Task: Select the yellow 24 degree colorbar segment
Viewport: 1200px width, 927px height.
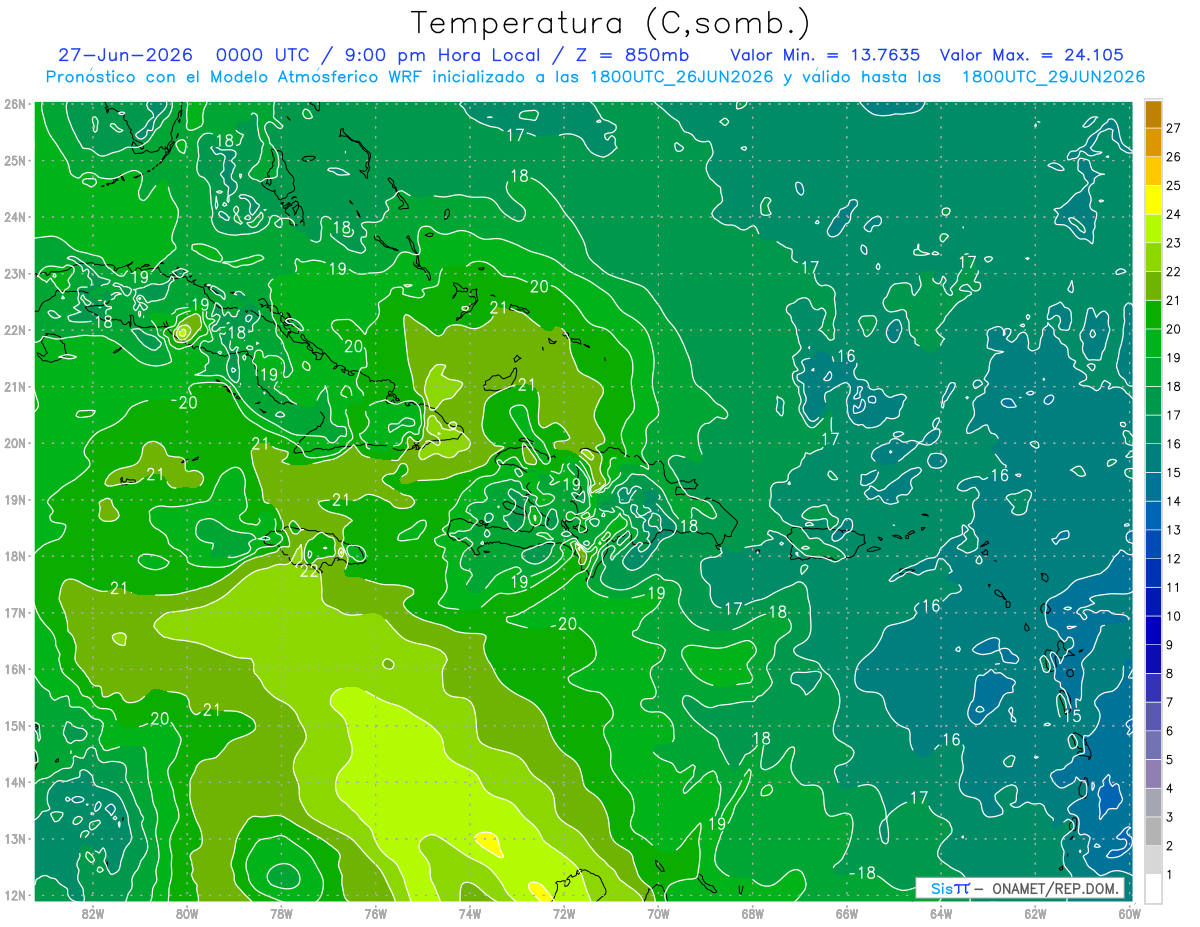Action: click(1153, 200)
